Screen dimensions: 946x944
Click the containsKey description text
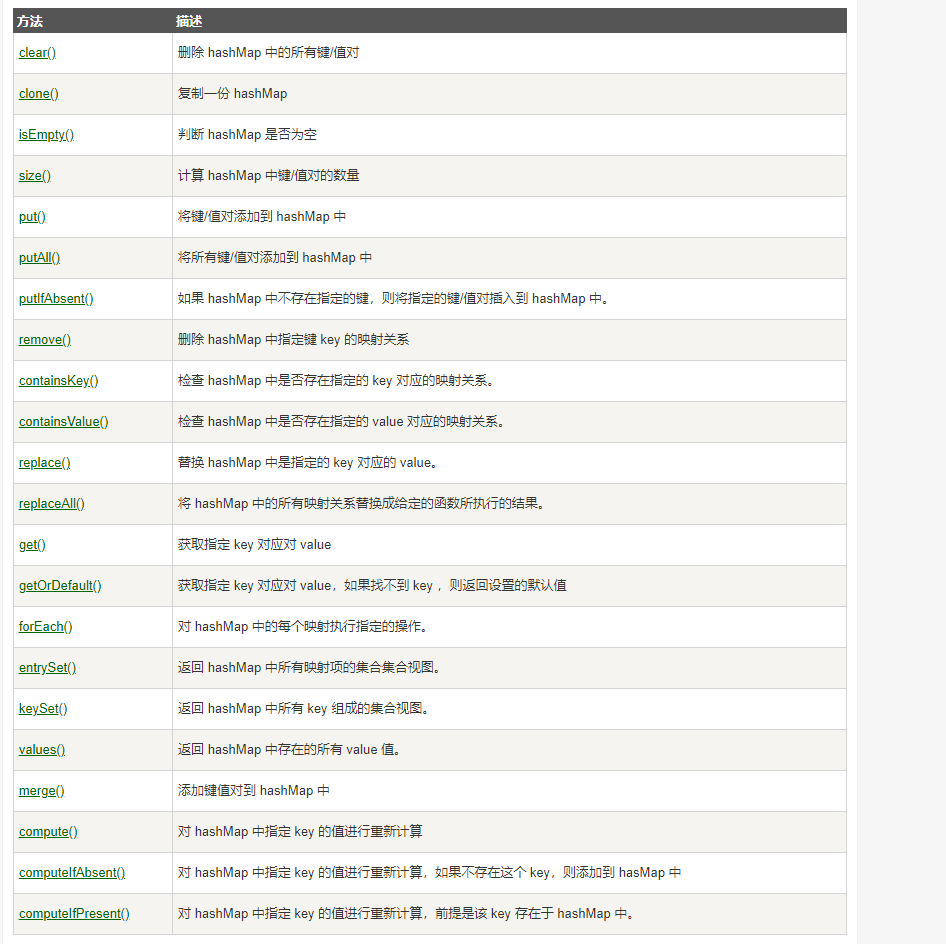pyautogui.click(x=336, y=381)
